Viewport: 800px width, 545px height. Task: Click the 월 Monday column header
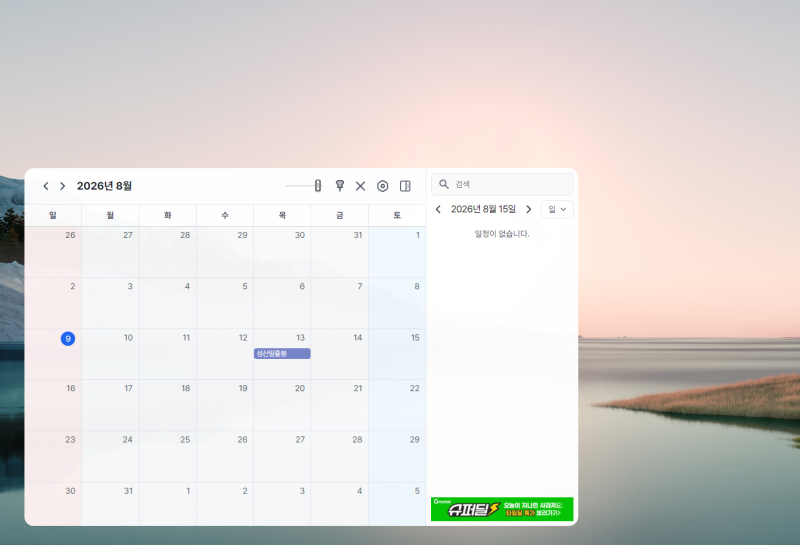click(x=110, y=215)
